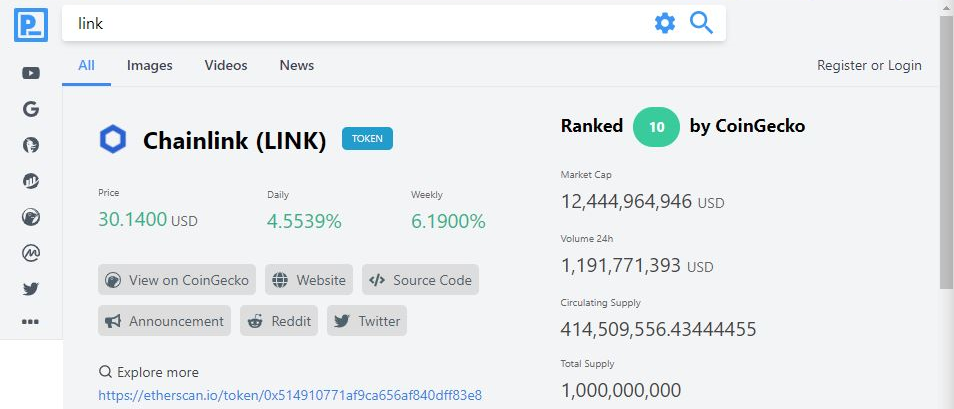954x409 pixels.
Task: Open the Twitter button under Chainlink
Action: click(x=367, y=321)
